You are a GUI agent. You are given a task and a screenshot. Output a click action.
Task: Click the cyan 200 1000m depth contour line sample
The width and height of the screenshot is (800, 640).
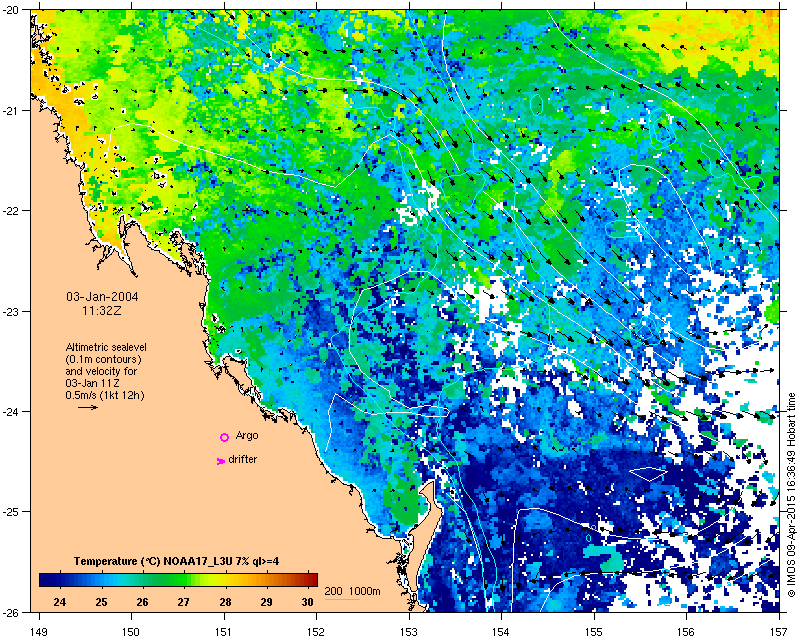point(342,599)
